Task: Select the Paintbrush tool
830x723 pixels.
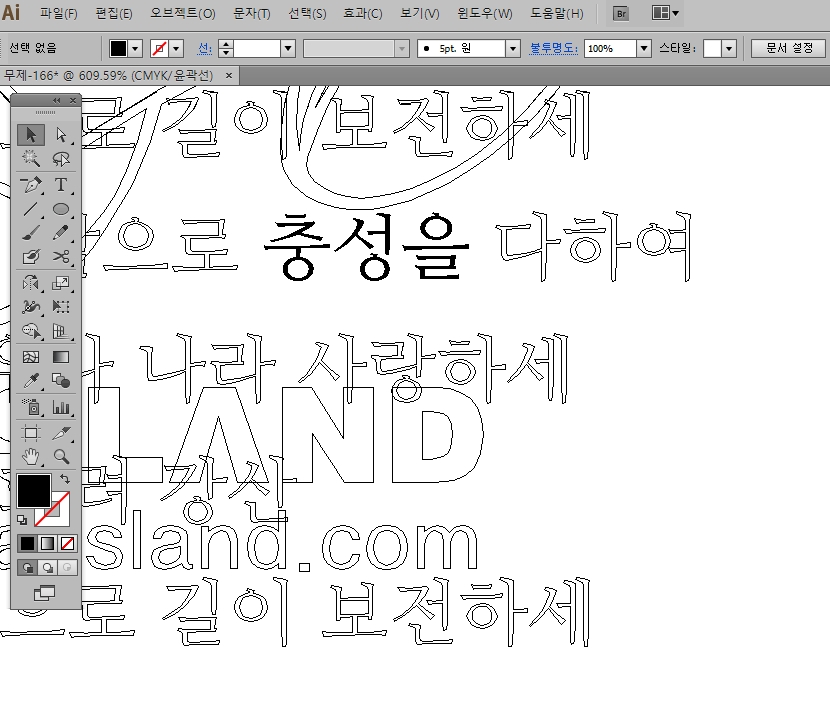Action: click(x=31, y=233)
